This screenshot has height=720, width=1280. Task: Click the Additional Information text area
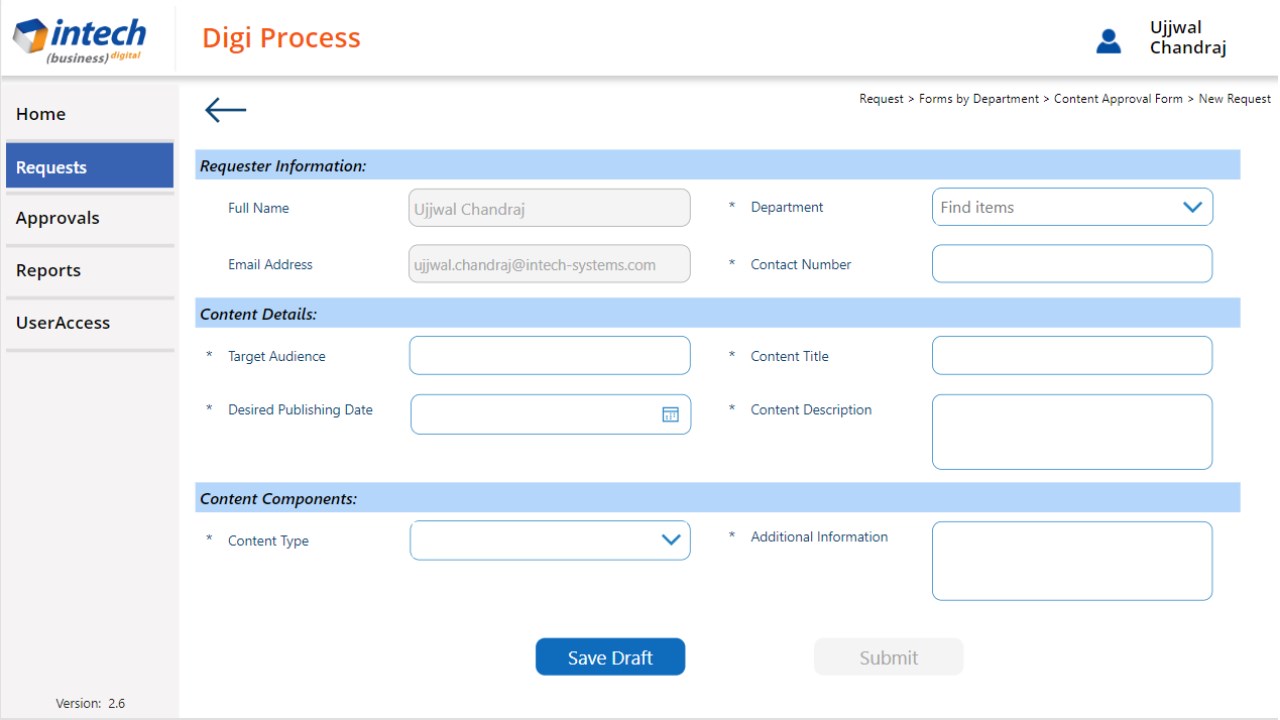click(1072, 561)
